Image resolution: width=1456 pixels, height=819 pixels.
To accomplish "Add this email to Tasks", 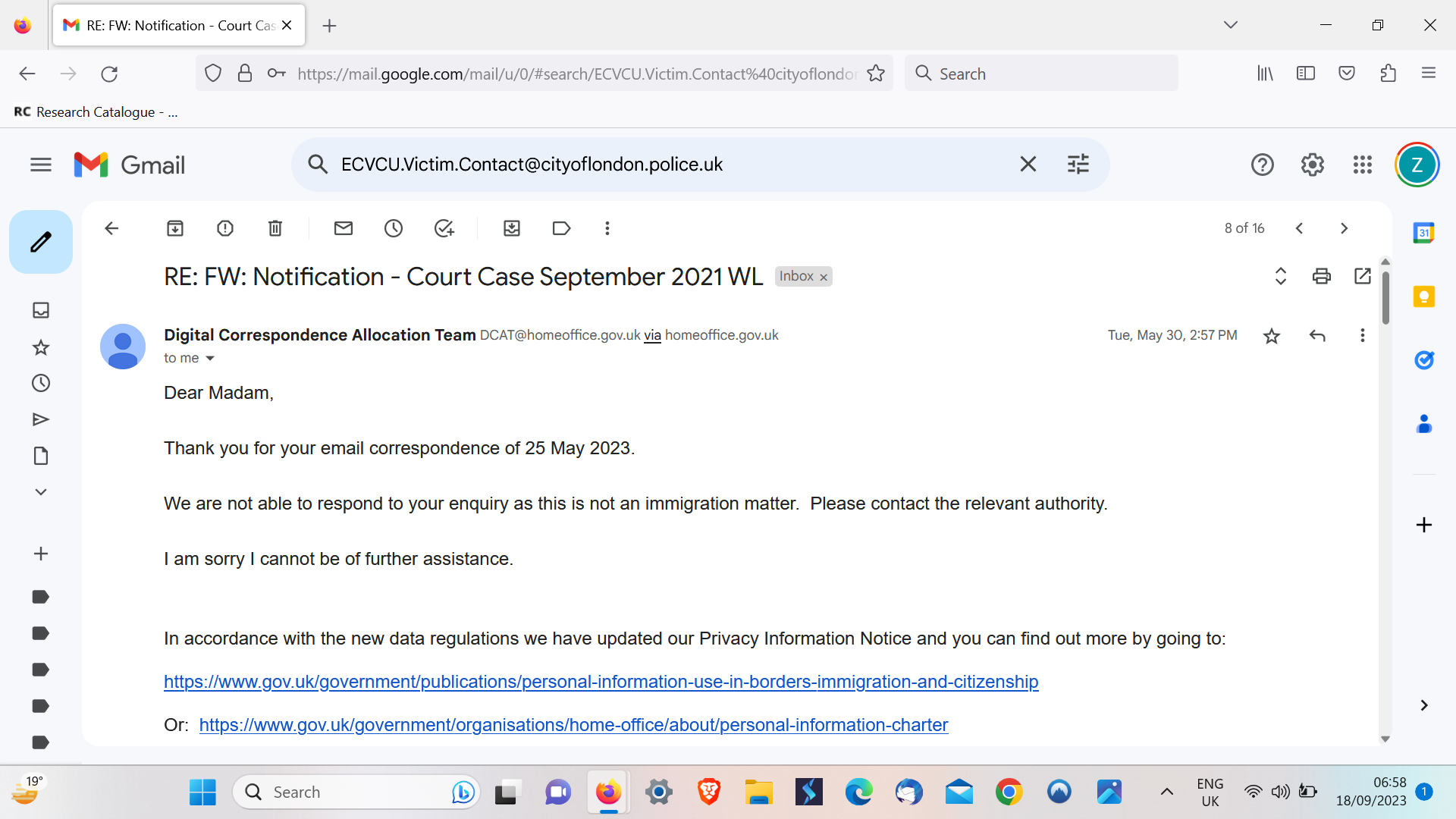I will (x=444, y=228).
